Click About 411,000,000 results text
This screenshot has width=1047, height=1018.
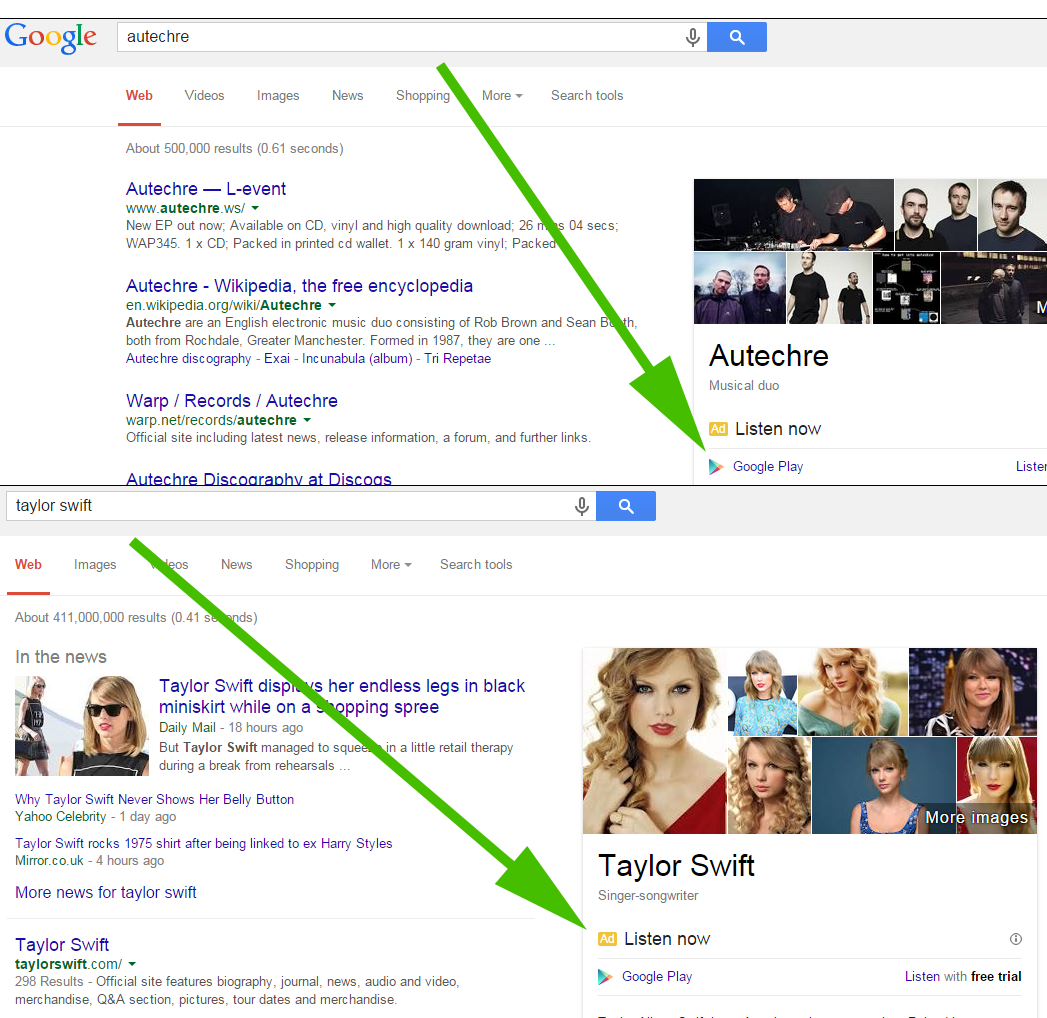pos(136,617)
